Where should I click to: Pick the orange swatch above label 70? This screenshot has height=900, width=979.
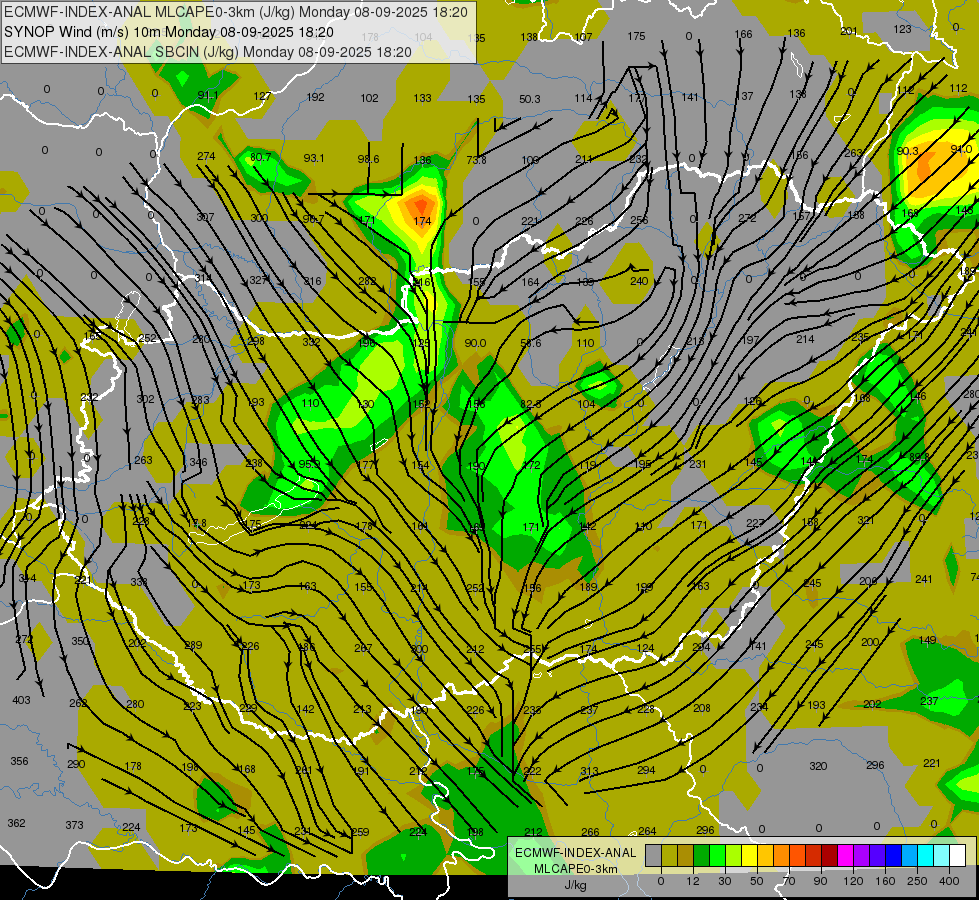[x=782, y=855]
